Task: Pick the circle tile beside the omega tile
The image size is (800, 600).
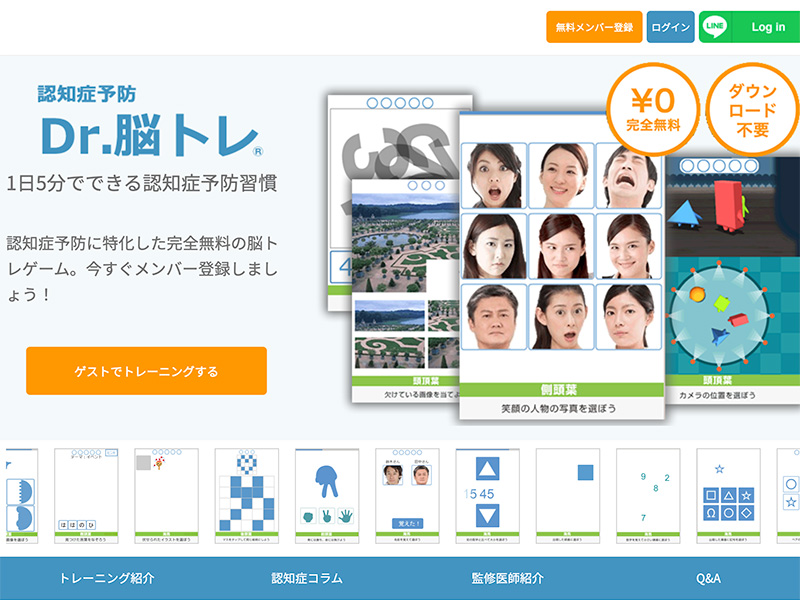Action: coord(729,513)
